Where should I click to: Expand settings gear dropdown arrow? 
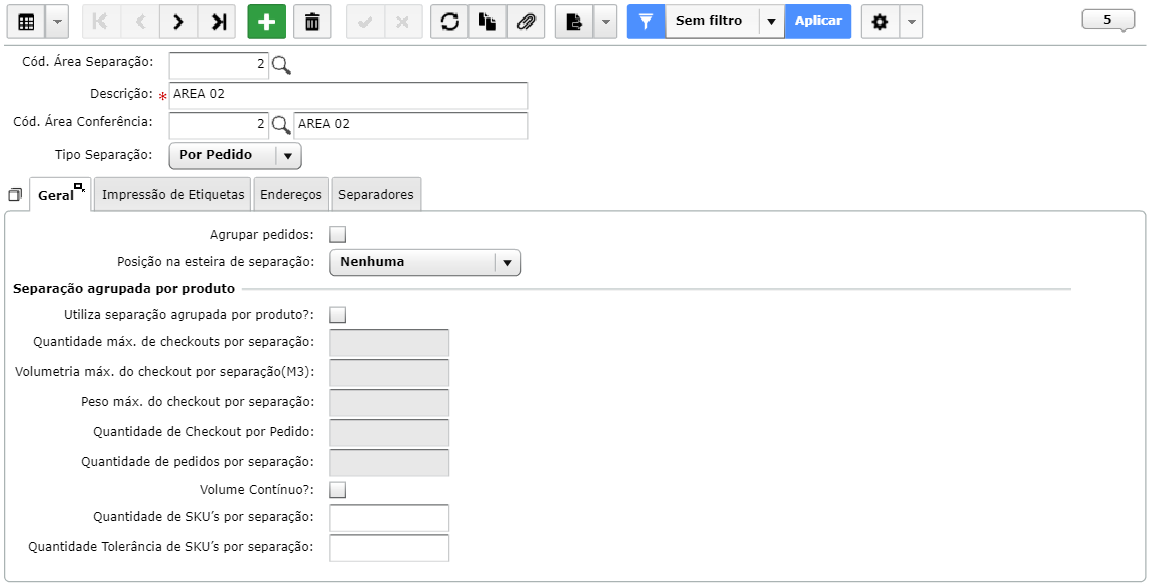click(911, 22)
